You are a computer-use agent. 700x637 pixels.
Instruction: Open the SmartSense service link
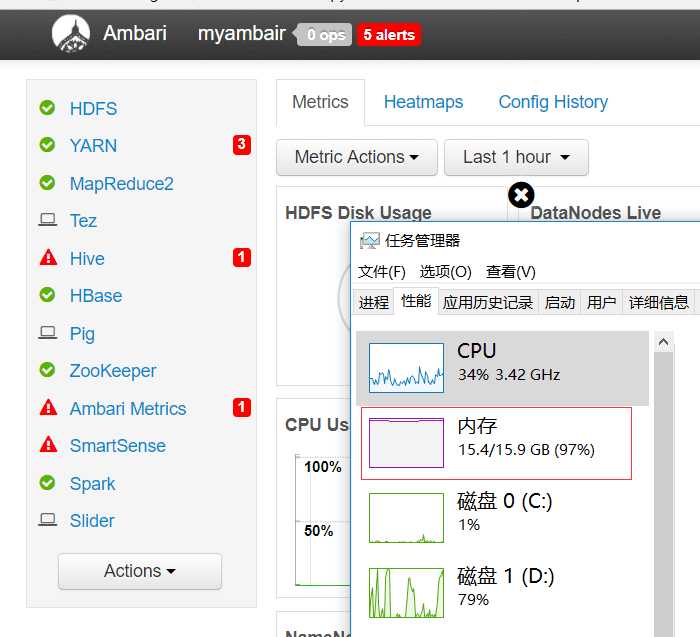pyautogui.click(x=117, y=445)
